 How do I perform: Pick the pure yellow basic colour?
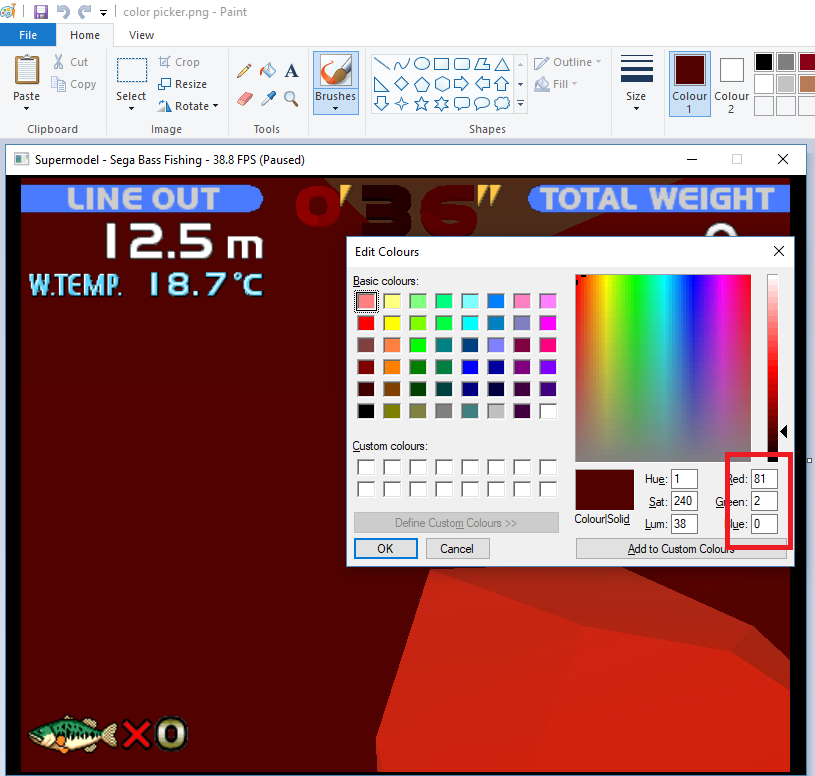(x=392, y=323)
